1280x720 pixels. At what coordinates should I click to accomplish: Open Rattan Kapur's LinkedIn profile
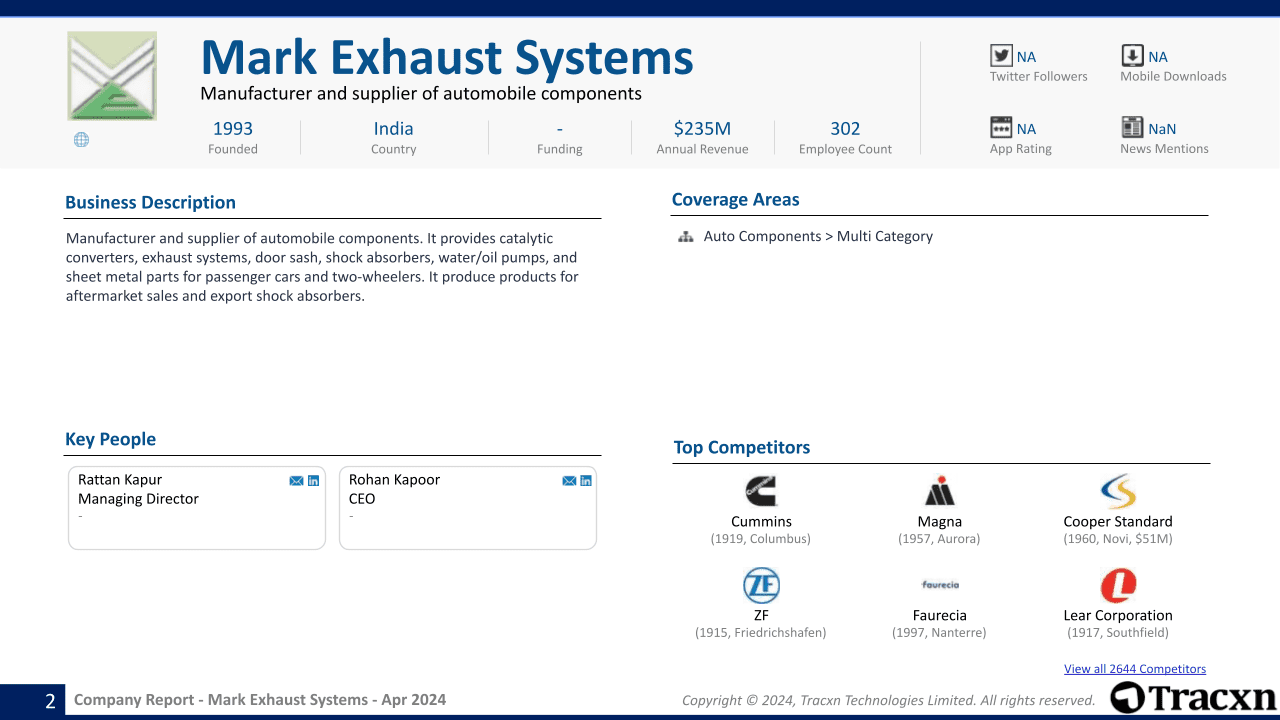point(313,480)
